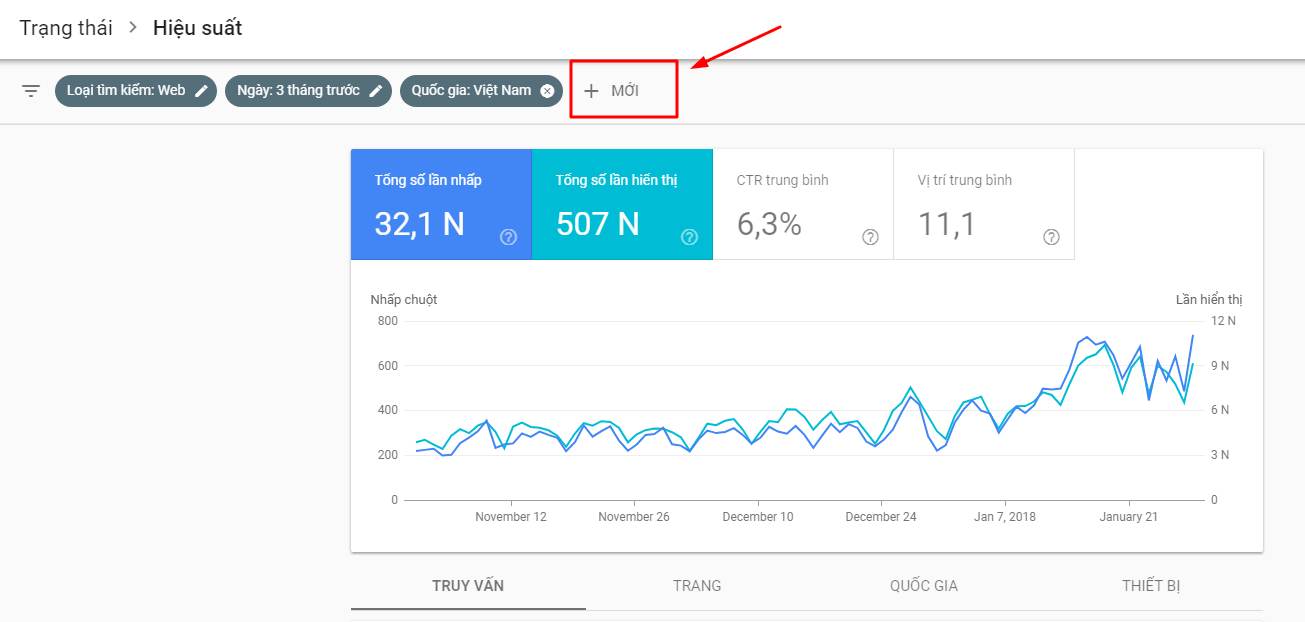Screen dimensions: 1305x622
Task: Switch to the TRANG tab
Action: point(697,586)
